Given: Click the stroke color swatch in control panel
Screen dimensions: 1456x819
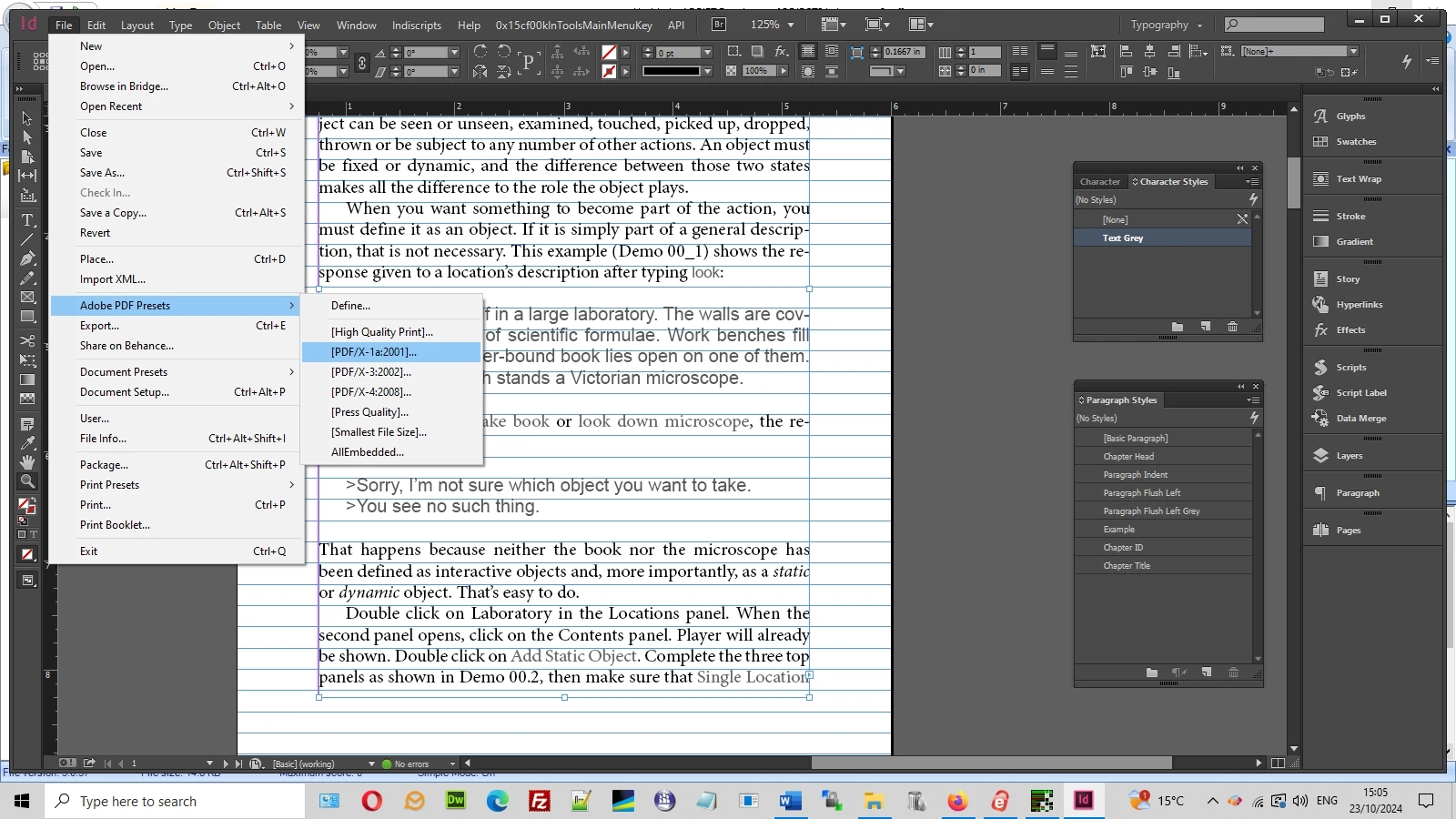Looking at the screenshot, I should pos(610,71).
